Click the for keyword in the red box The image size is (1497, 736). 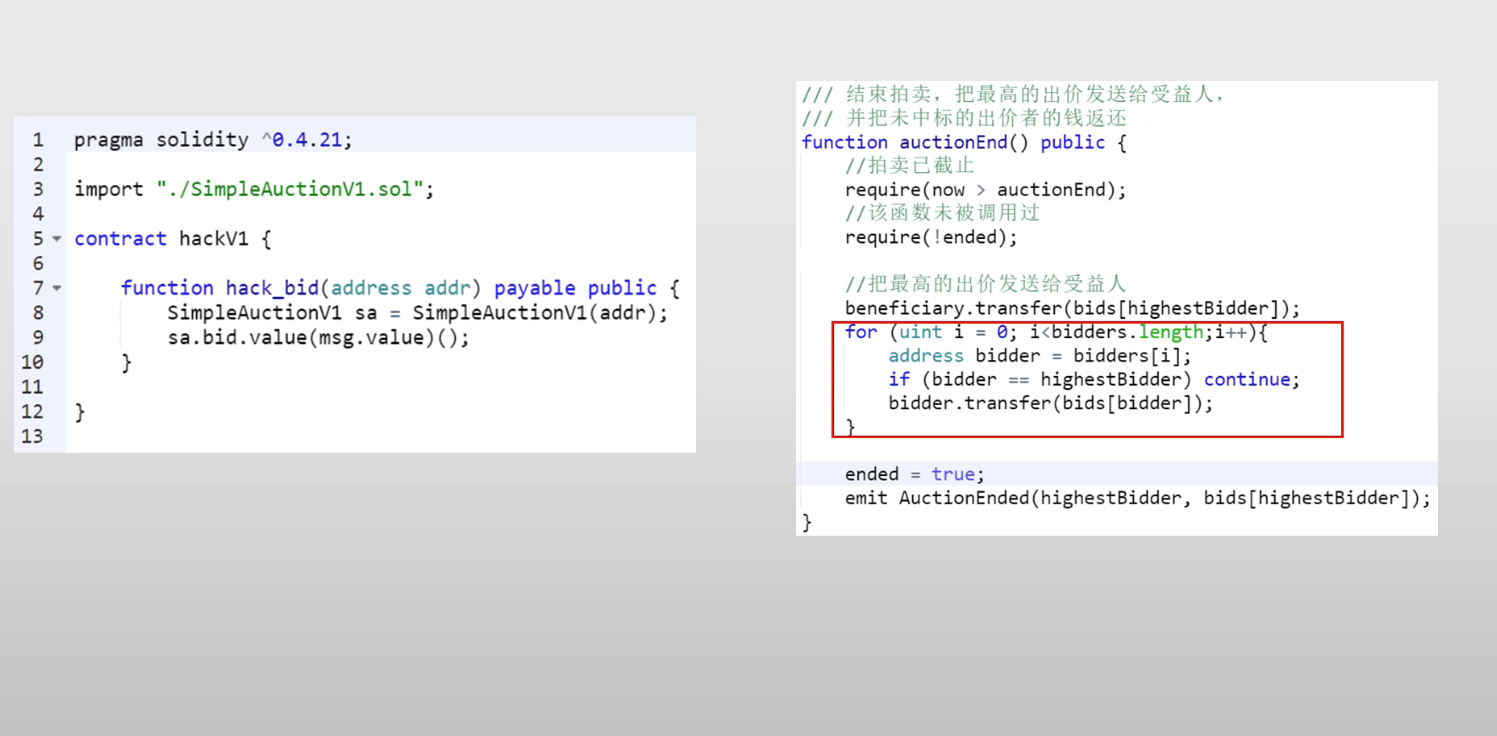[x=860, y=332]
